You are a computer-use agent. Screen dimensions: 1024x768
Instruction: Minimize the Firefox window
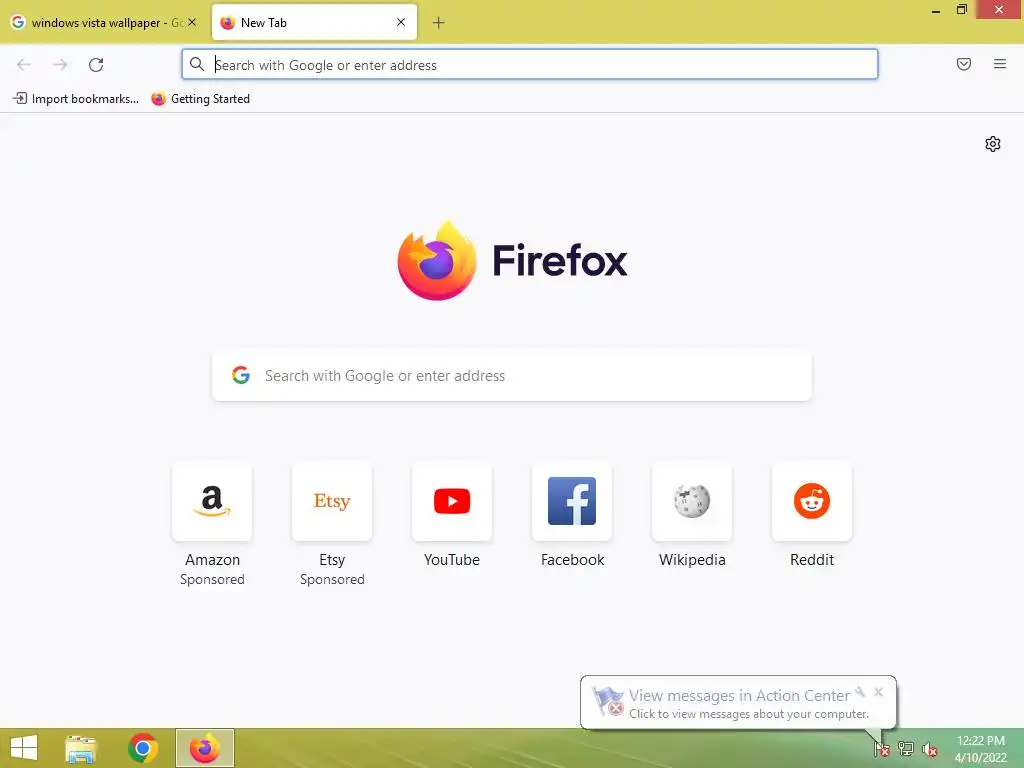point(936,10)
